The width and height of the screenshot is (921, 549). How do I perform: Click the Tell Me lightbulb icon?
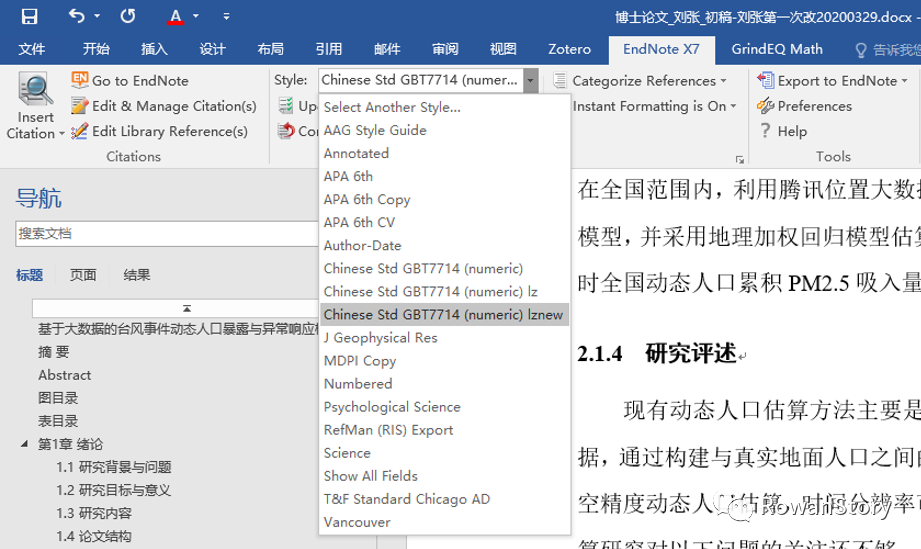coord(861,50)
